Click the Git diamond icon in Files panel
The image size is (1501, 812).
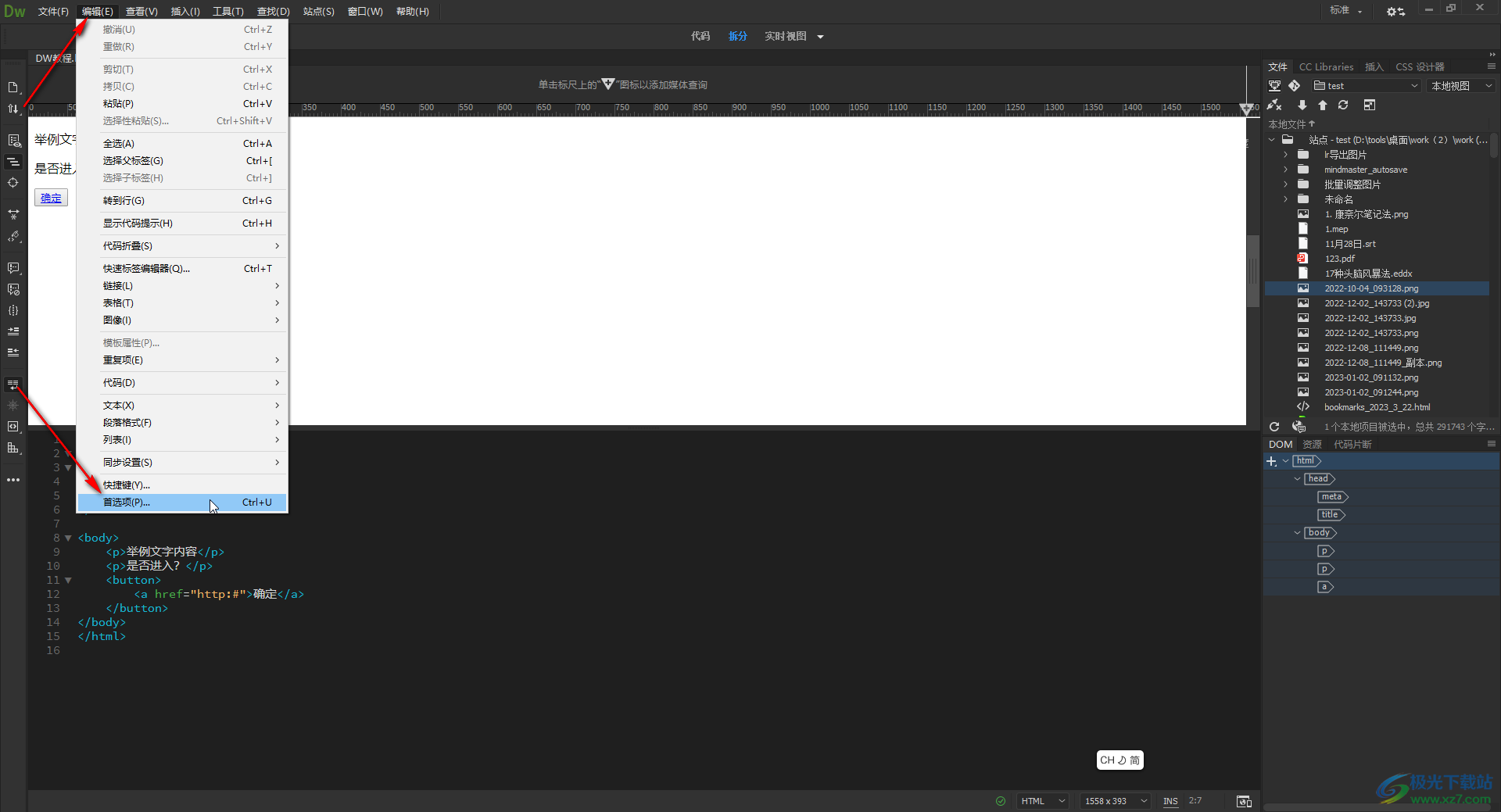coord(1295,86)
